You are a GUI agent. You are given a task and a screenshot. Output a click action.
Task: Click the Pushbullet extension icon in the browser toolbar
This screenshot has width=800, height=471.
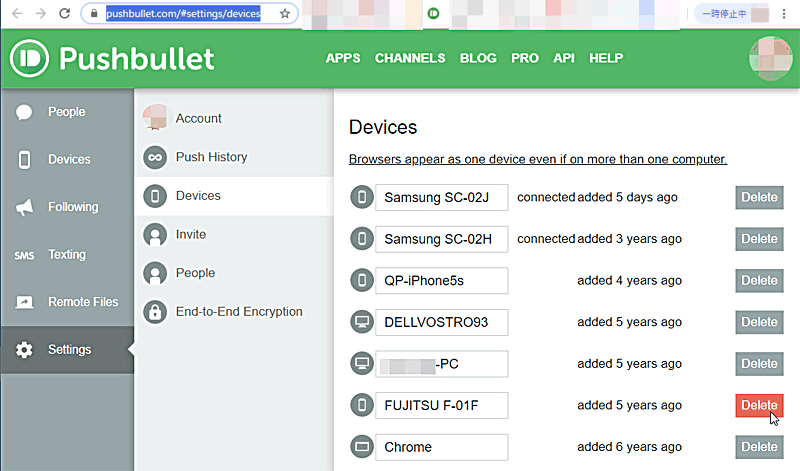pos(433,13)
